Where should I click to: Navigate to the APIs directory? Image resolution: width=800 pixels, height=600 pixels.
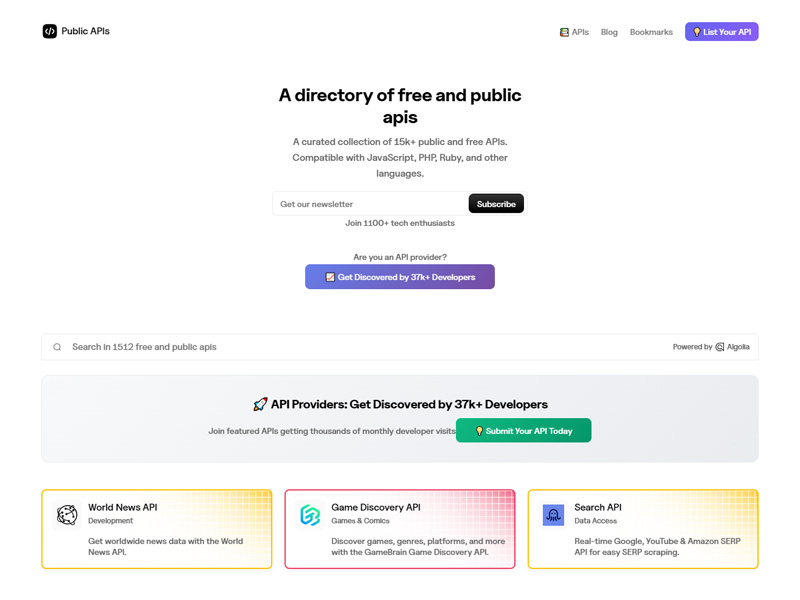tap(578, 31)
